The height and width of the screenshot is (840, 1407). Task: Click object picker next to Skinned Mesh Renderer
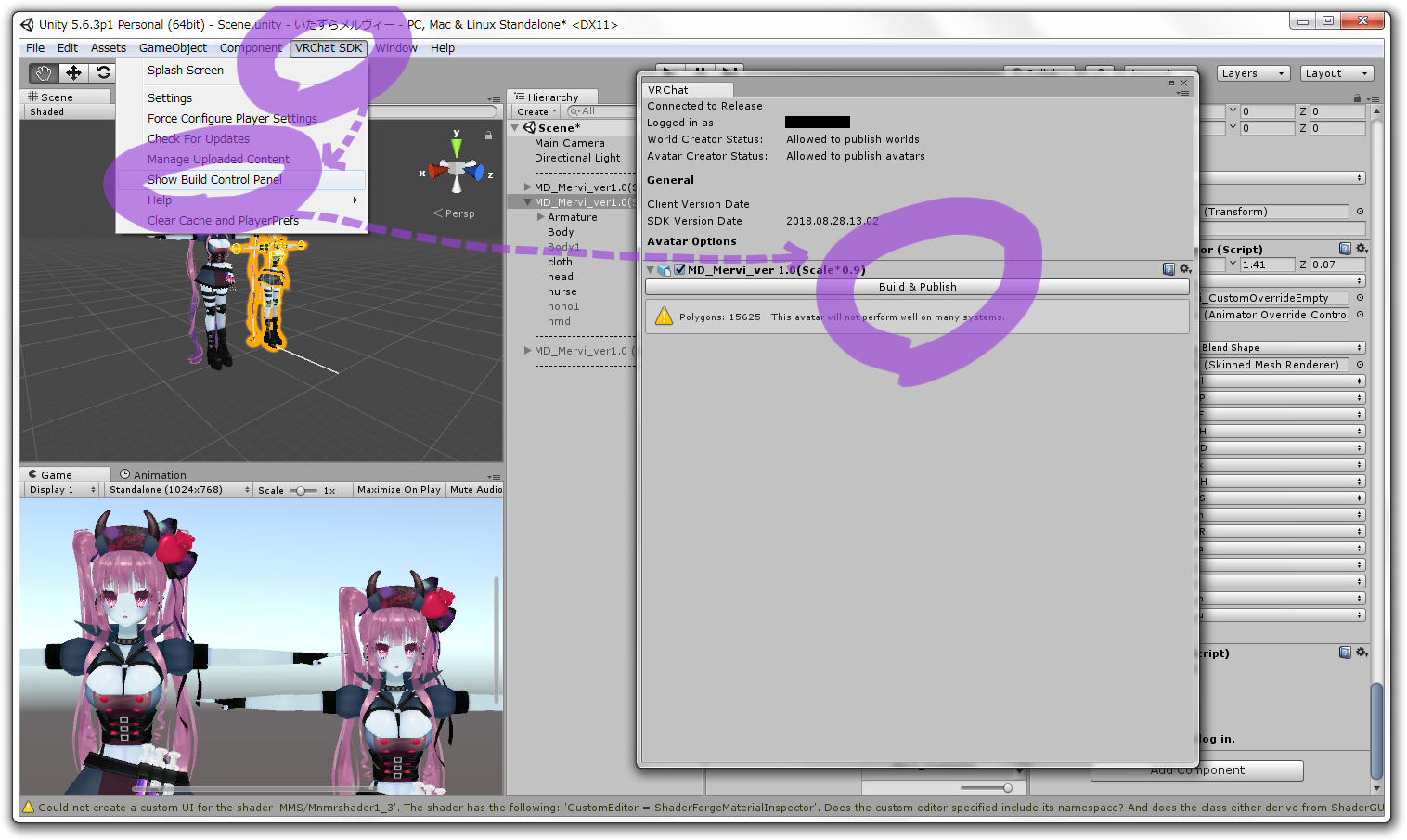[x=1360, y=365]
